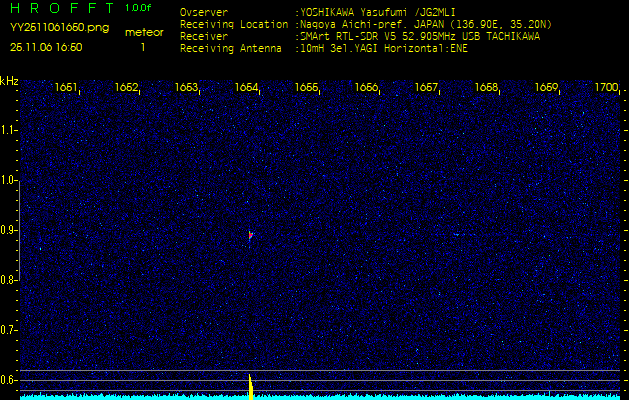Click the Receiving Antenna YAGI description
This screenshot has height=400, width=629.
pyautogui.click(x=385, y=47)
